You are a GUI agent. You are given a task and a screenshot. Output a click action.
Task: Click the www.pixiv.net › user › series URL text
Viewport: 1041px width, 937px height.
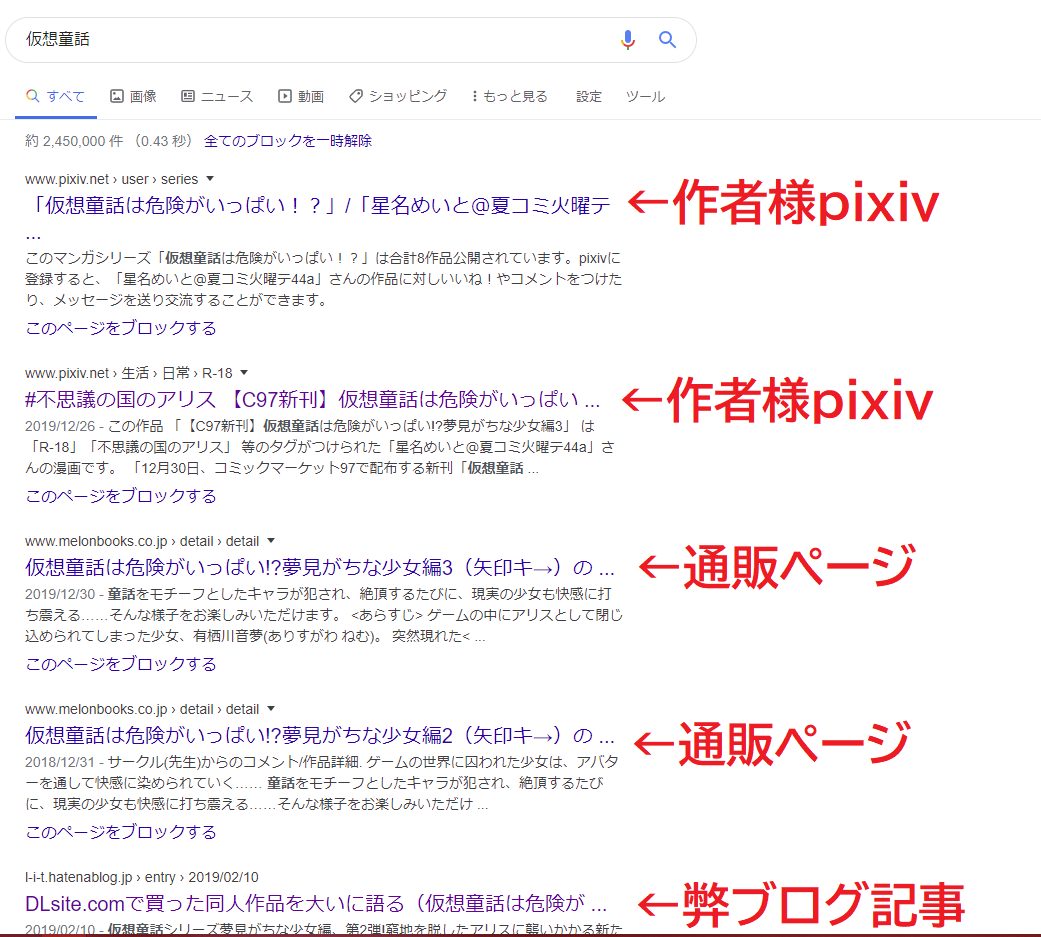[x=112, y=179]
